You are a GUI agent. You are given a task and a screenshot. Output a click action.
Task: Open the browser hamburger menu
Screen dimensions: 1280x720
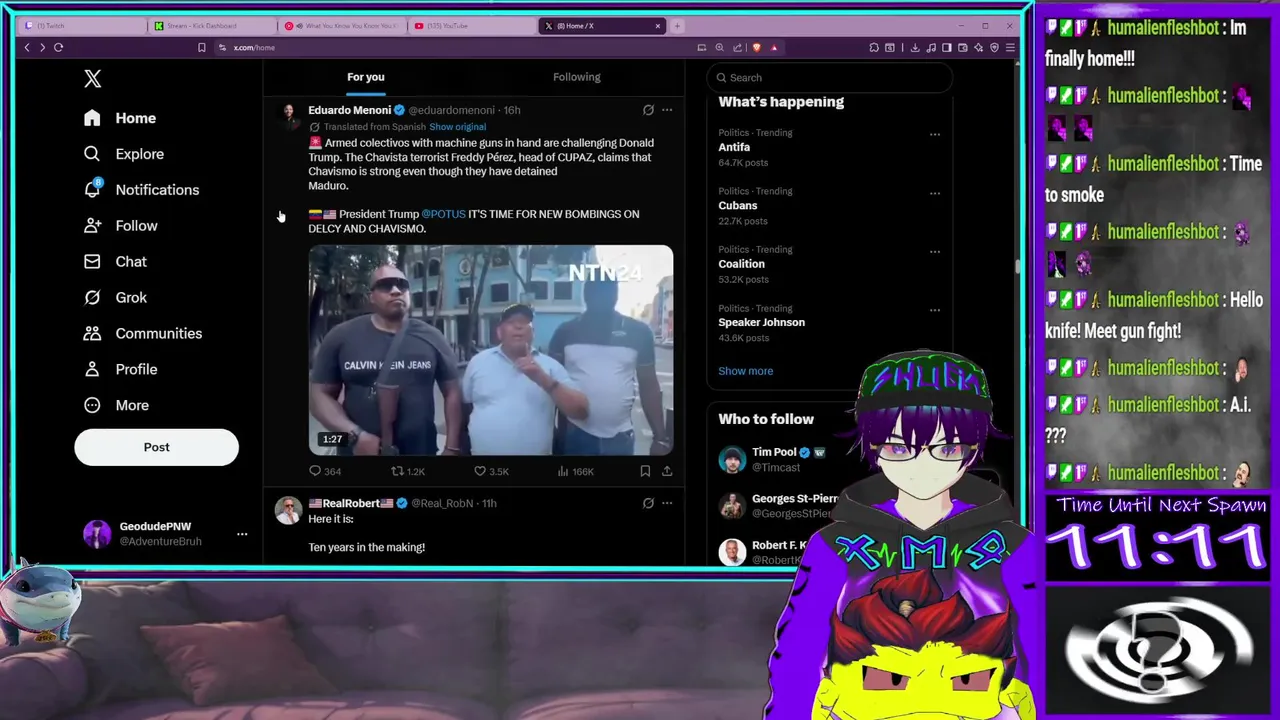[x=1010, y=47]
